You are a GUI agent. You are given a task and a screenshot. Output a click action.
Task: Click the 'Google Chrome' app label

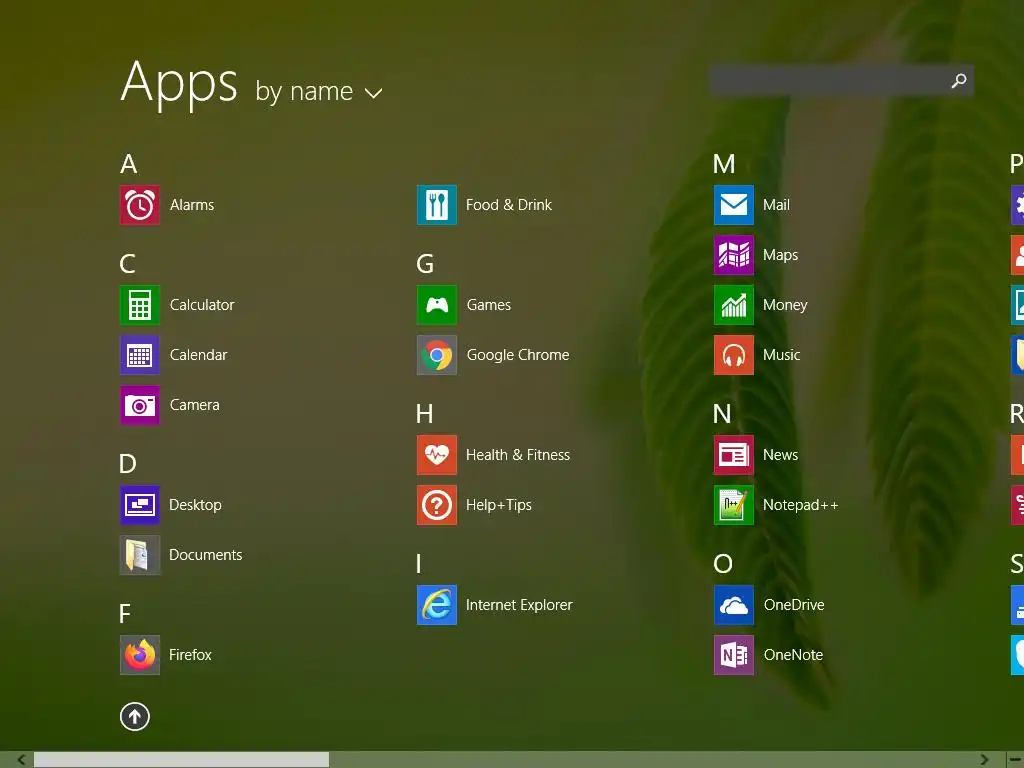[x=518, y=355]
